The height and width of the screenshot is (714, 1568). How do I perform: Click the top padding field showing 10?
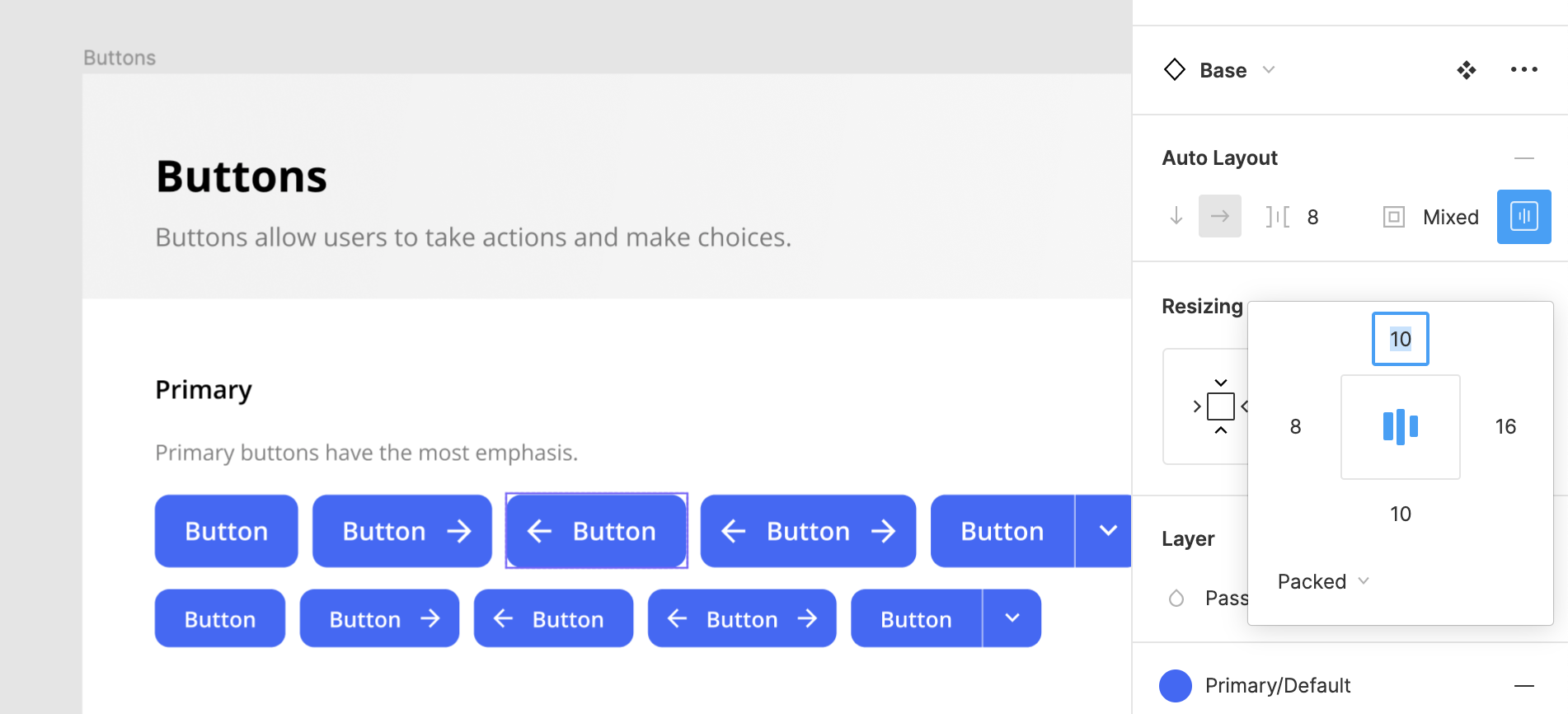point(1400,339)
